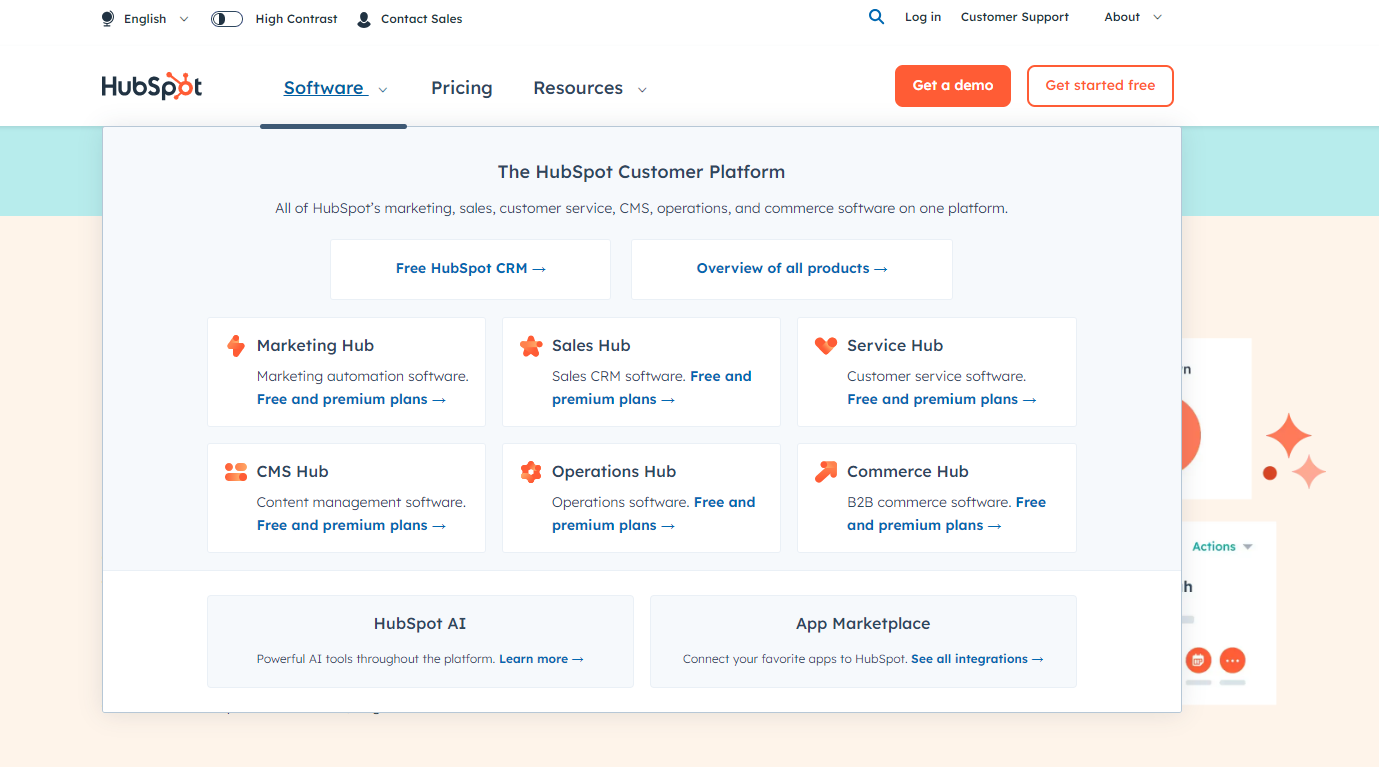
Task: Click See all integrations link
Action: (x=977, y=659)
